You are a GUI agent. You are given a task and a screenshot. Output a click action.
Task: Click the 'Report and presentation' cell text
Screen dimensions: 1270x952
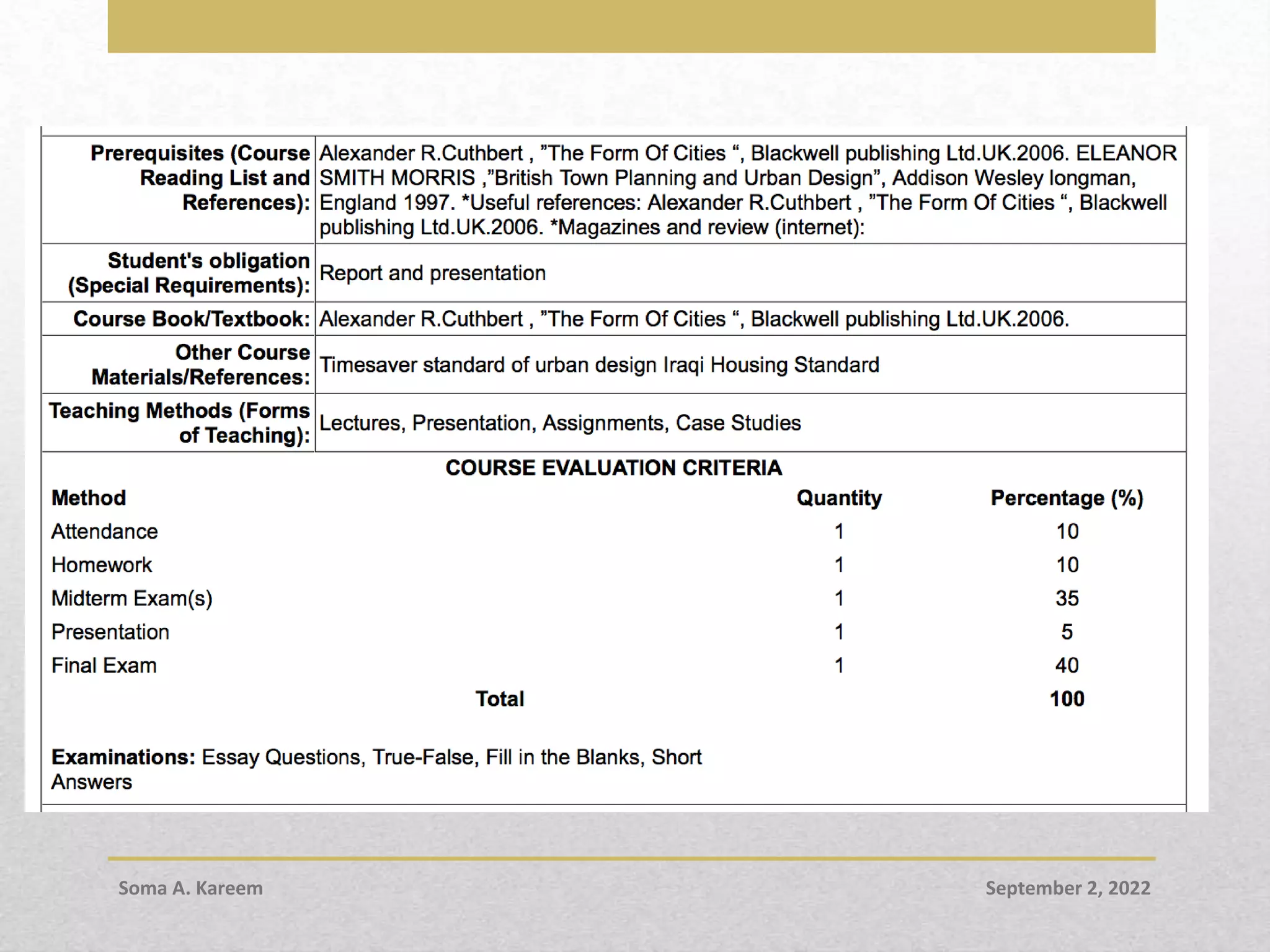[x=432, y=273]
